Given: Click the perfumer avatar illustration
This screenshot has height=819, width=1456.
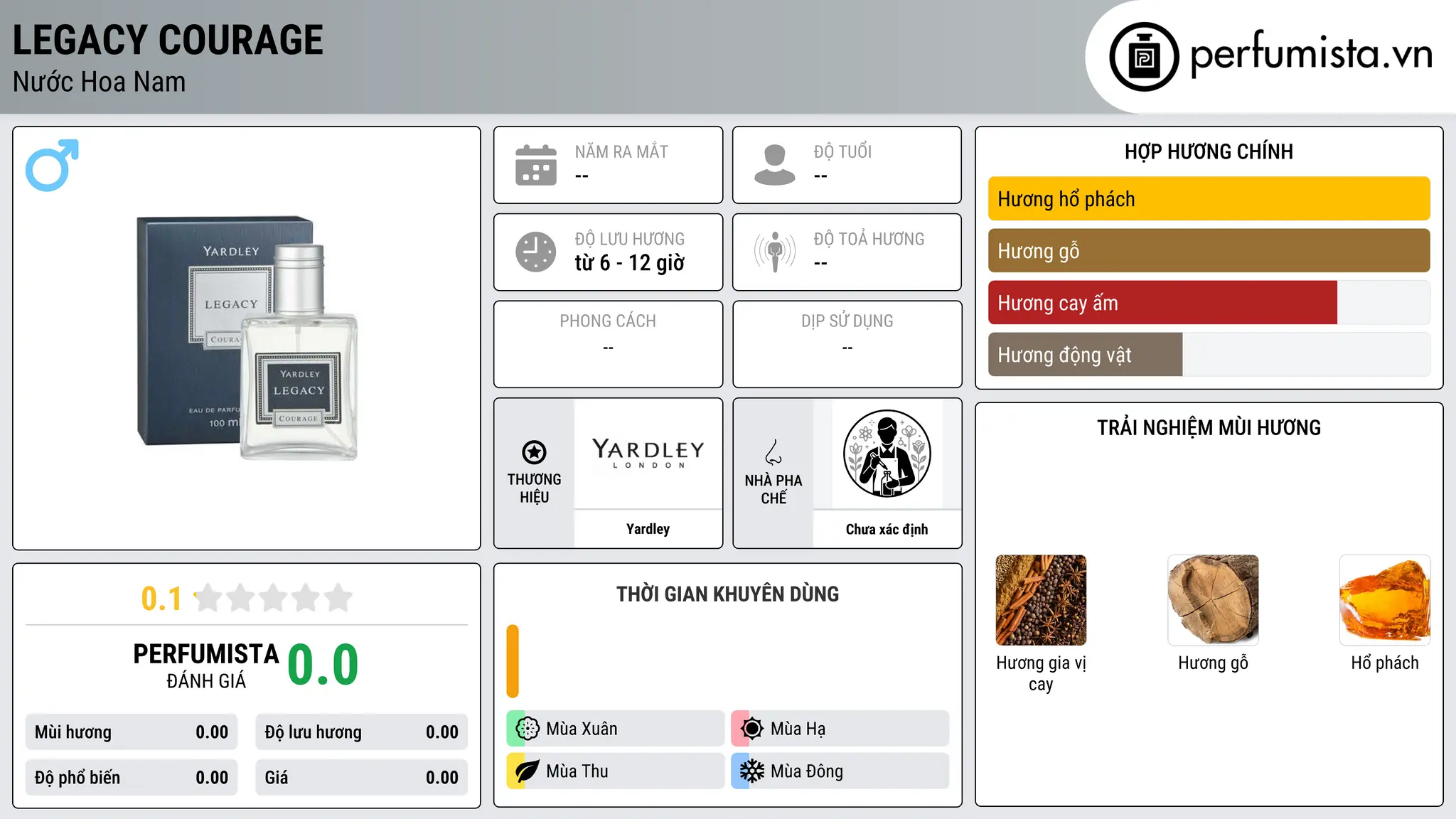Looking at the screenshot, I should tap(887, 454).
